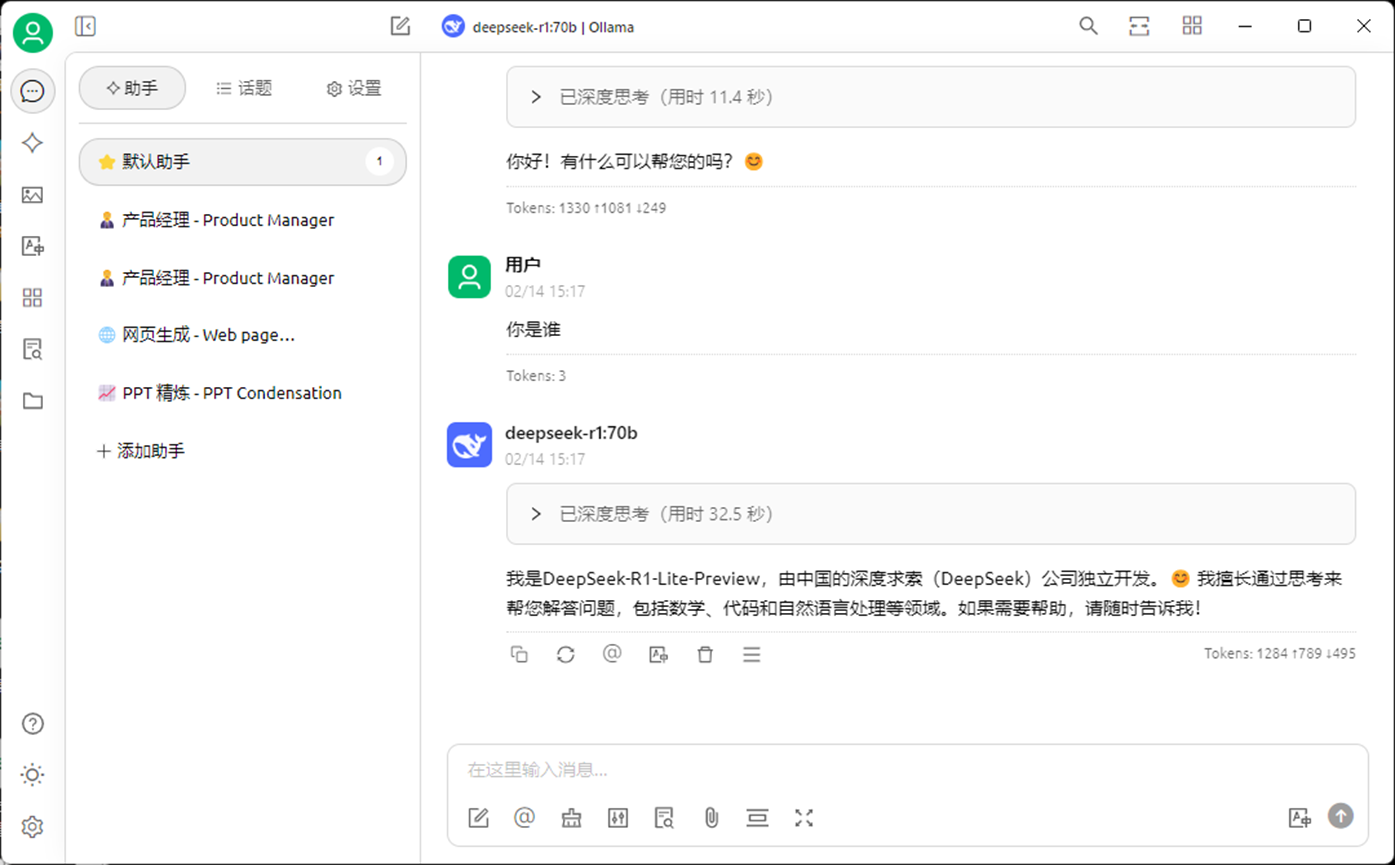Click Tokens: 1284 count text
The image size is (1395, 865).
[x=1280, y=653]
